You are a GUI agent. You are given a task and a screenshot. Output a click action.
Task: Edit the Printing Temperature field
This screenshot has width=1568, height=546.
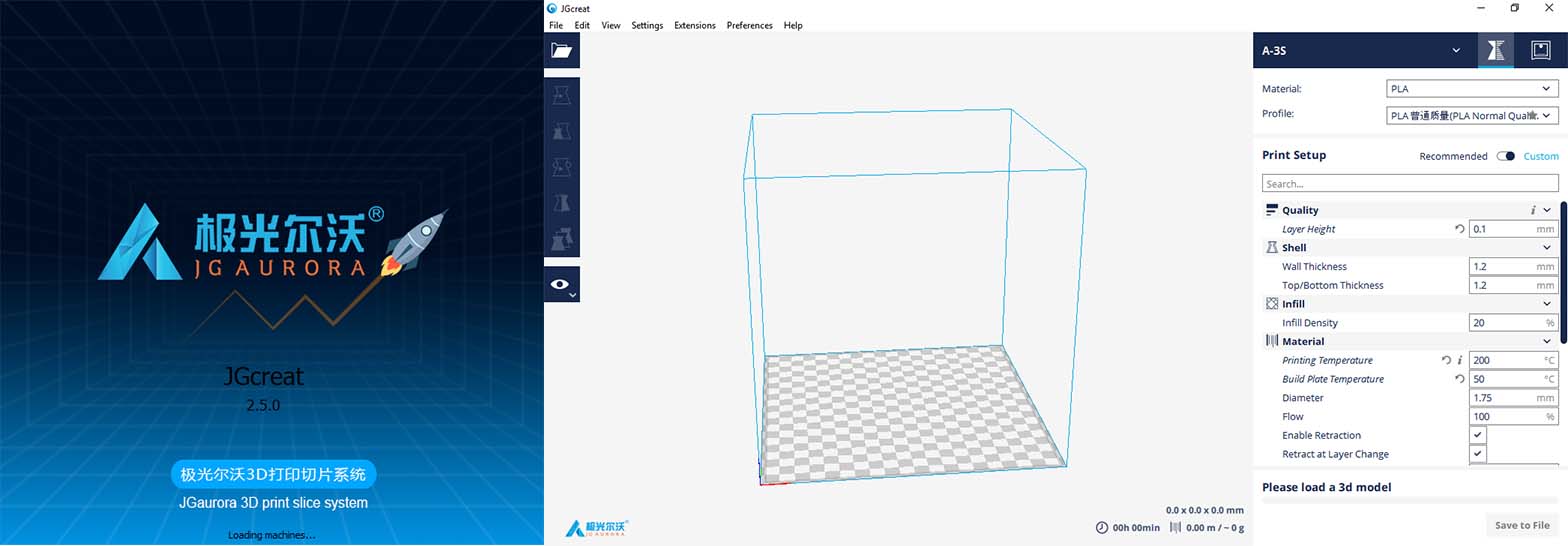coord(1514,360)
